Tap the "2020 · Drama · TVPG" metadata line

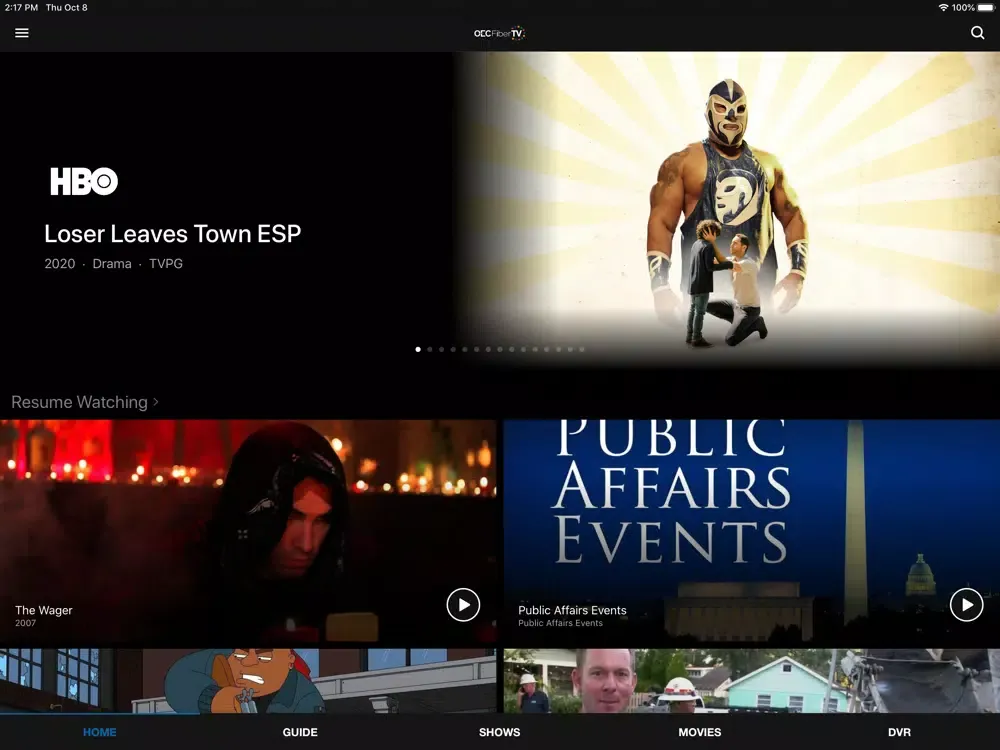click(x=114, y=263)
